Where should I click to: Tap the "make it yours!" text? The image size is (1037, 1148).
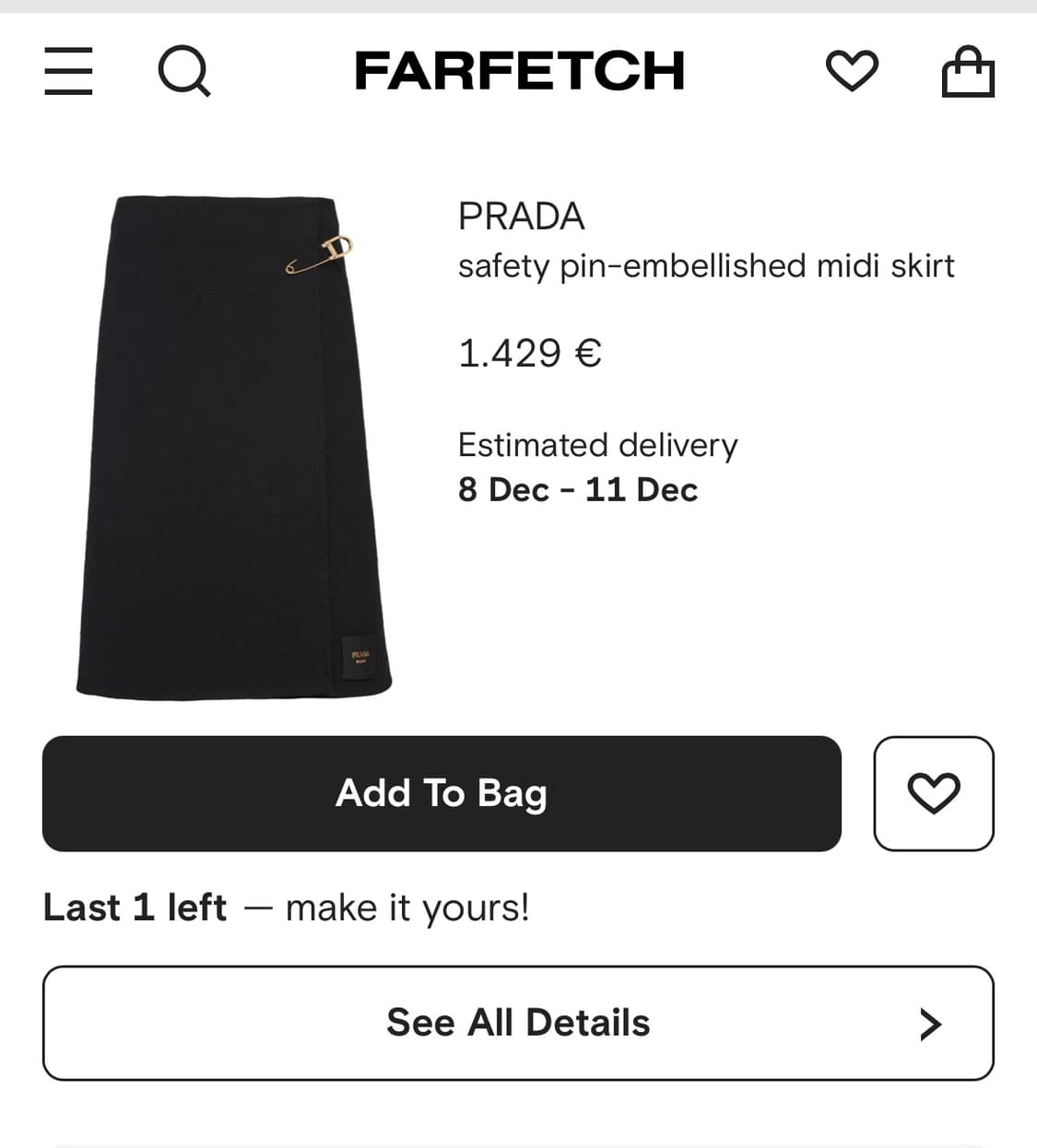pos(407,908)
